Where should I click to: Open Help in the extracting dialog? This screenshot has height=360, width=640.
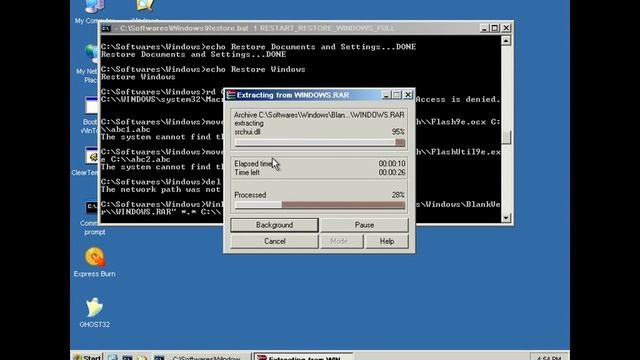[387, 241]
